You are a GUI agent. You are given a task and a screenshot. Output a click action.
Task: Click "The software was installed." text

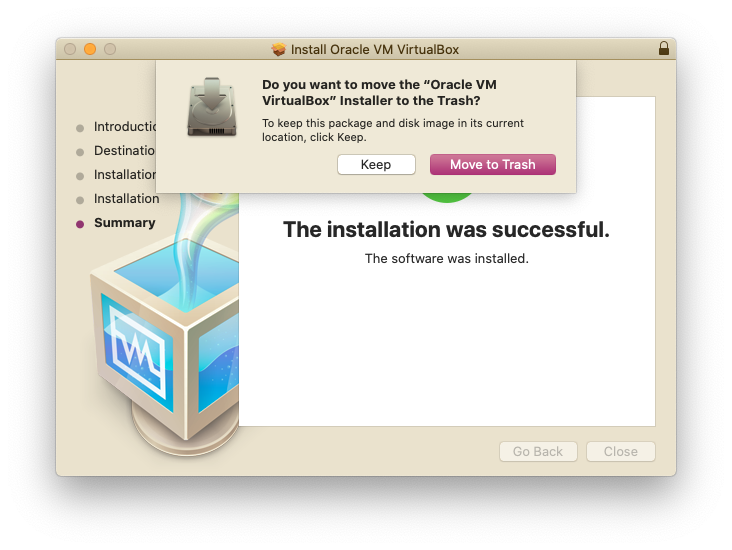447,258
